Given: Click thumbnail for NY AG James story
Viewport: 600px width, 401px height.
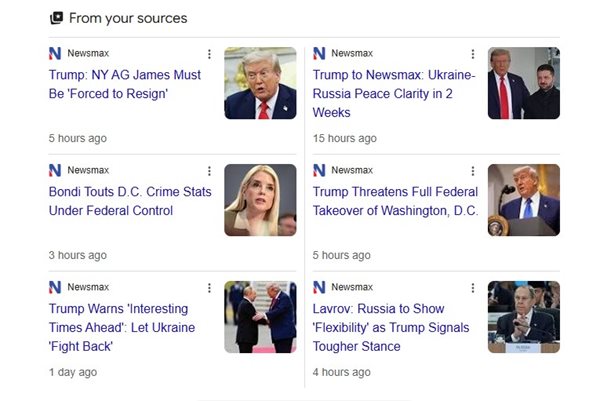Looking at the screenshot, I should 260,83.
